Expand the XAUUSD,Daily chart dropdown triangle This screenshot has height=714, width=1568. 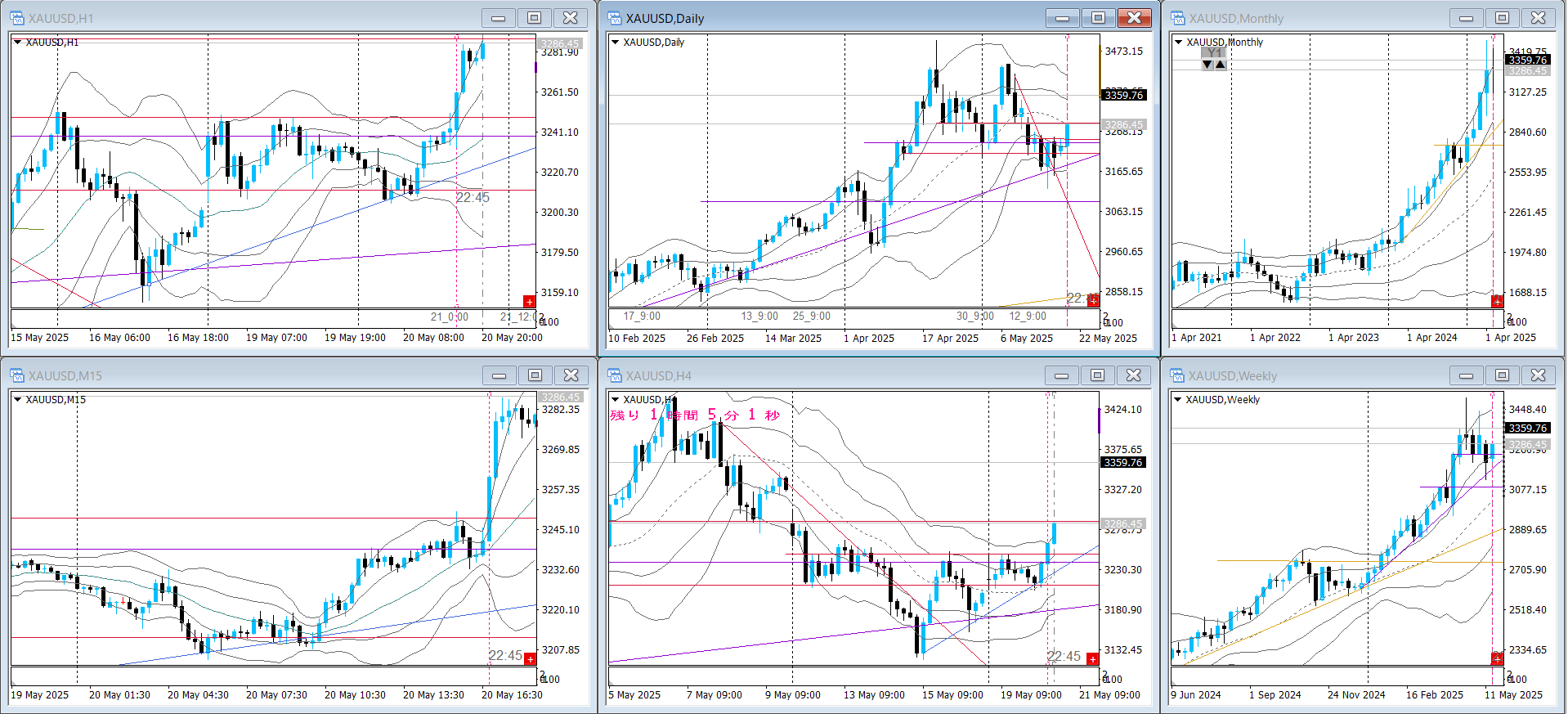tap(616, 42)
